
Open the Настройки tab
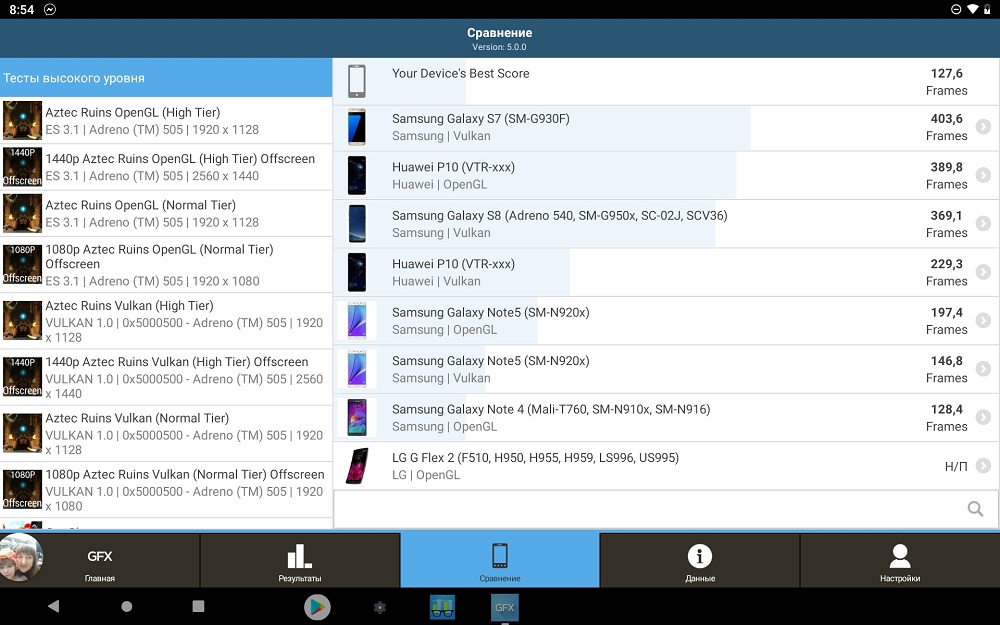900,561
